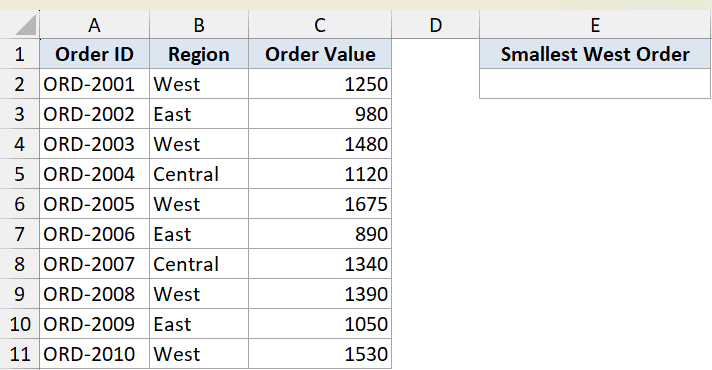Select the West region cell for ORD-2008
The height and width of the screenshot is (370, 712).
[199, 294]
